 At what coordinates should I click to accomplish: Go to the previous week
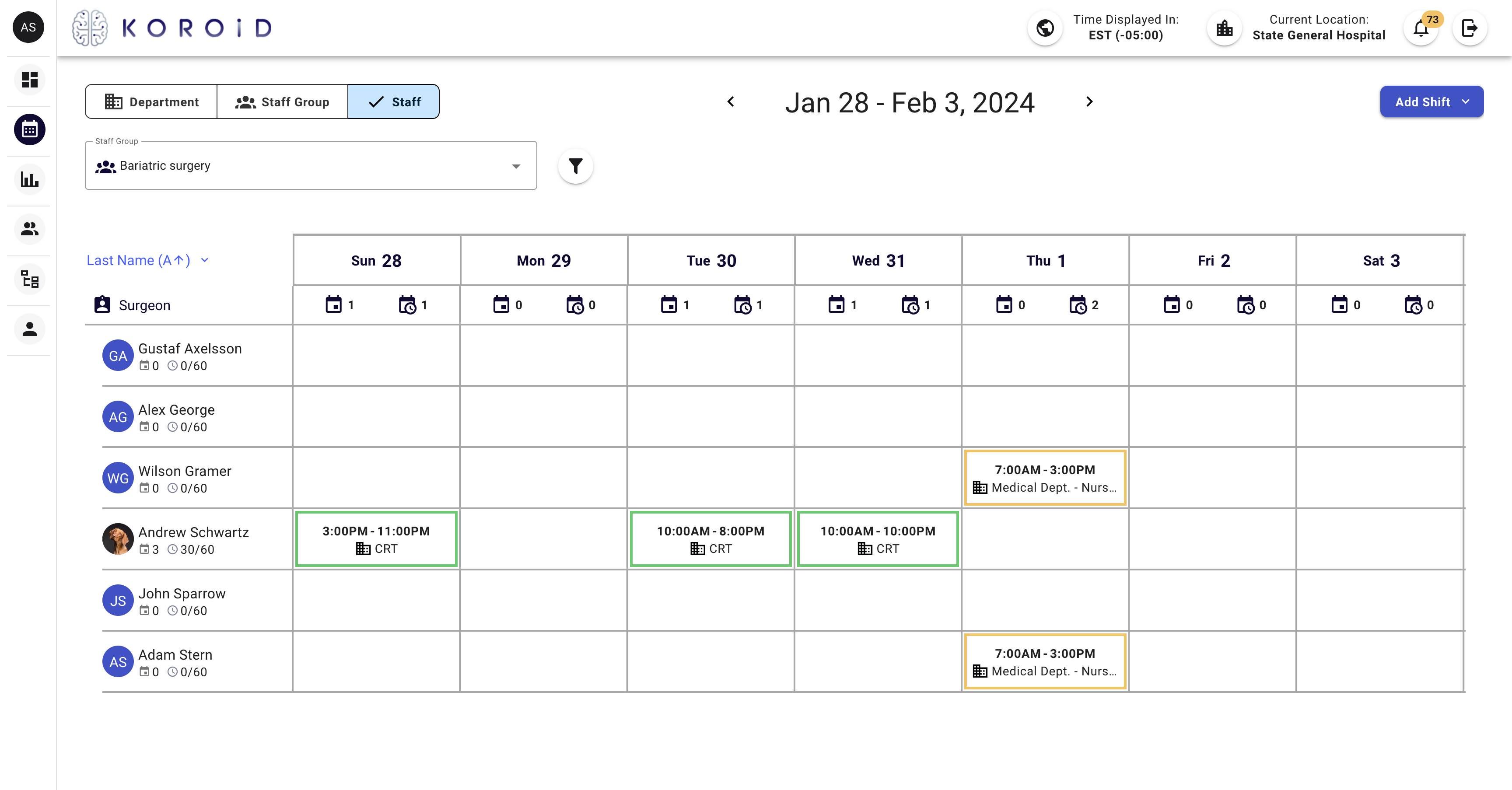click(x=731, y=101)
